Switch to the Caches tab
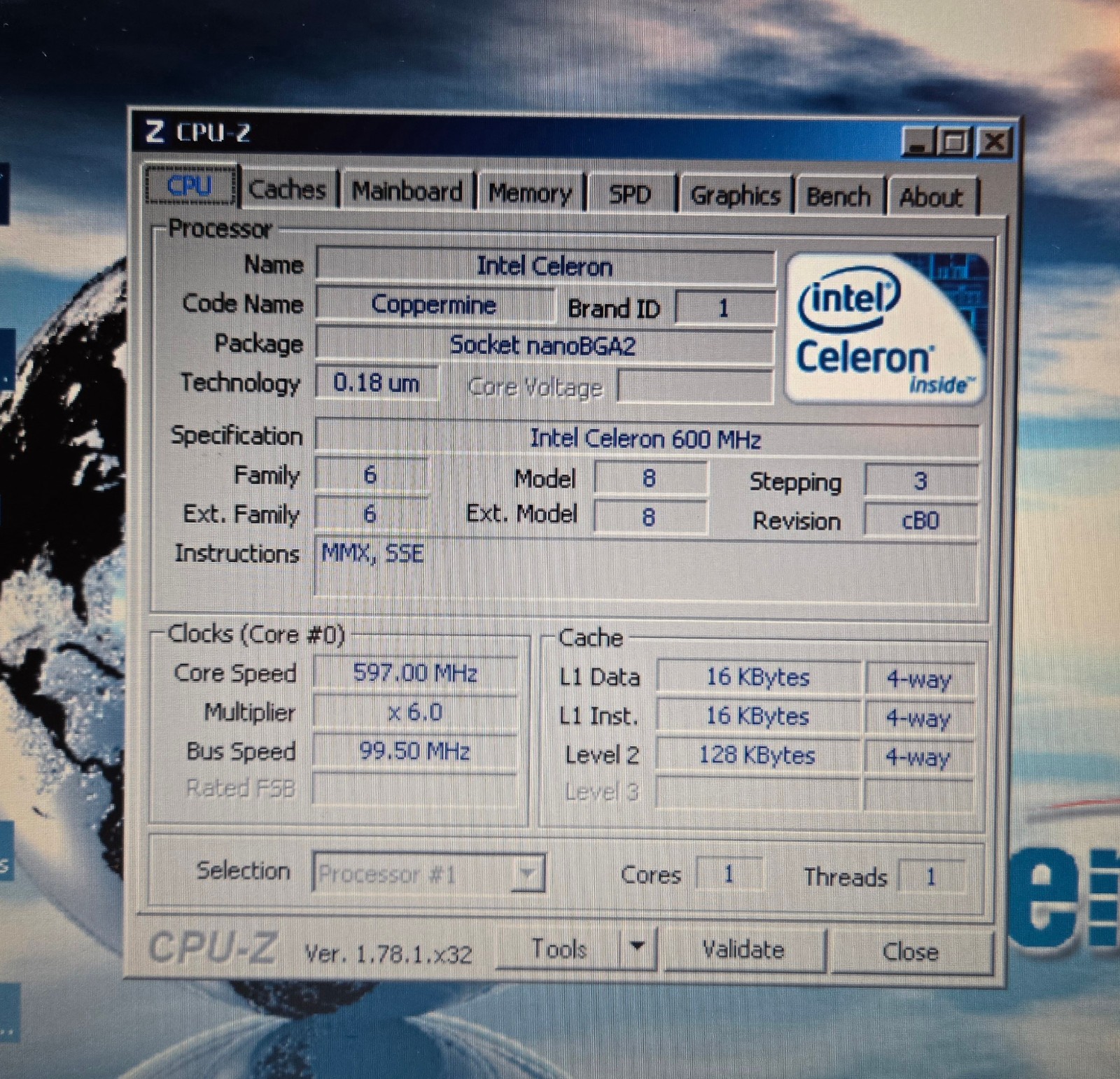The image size is (1120, 1079). pos(288,189)
